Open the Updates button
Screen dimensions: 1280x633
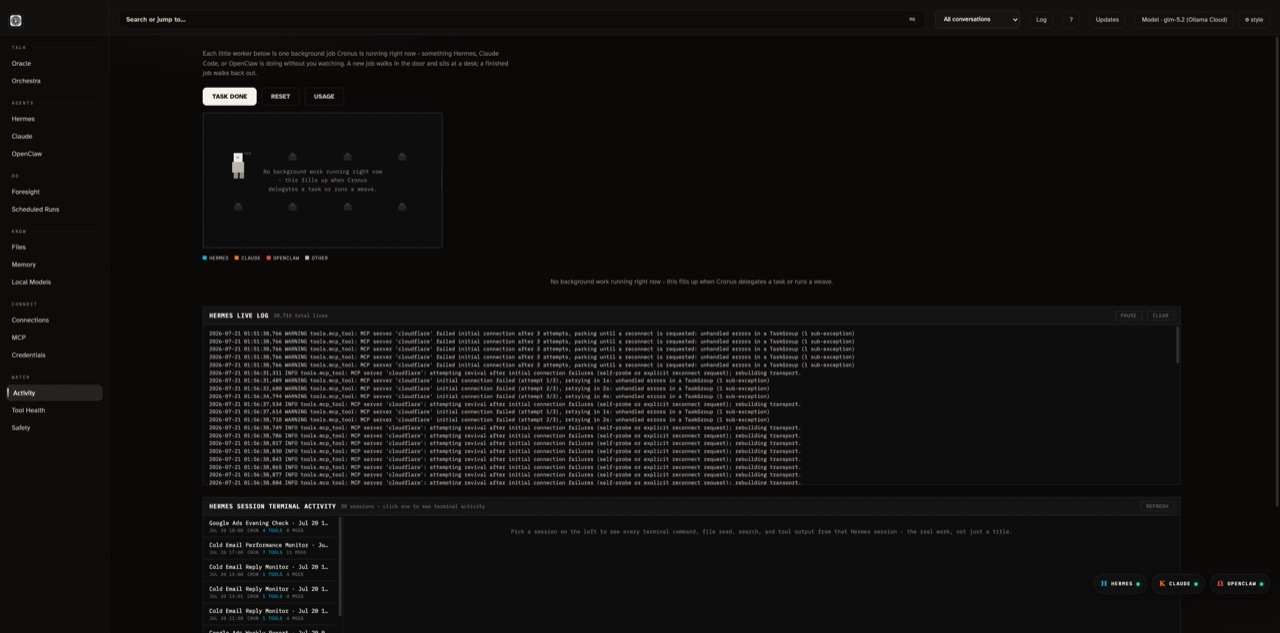(1107, 19)
